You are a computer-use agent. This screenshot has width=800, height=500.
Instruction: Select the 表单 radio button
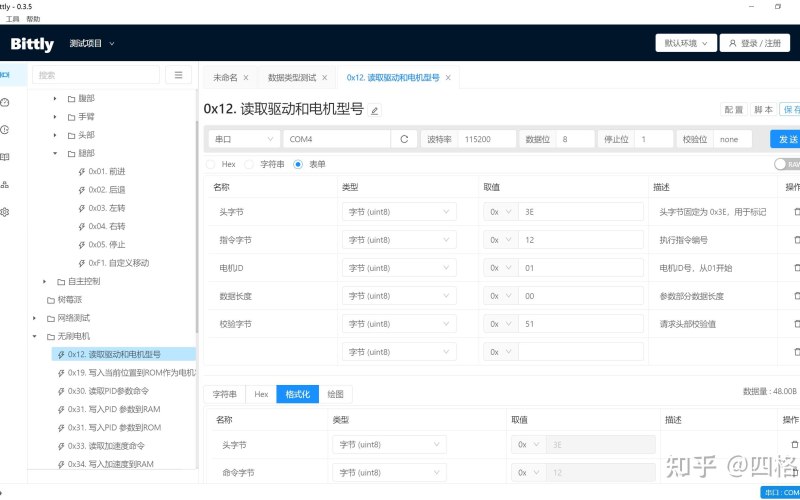click(x=298, y=164)
